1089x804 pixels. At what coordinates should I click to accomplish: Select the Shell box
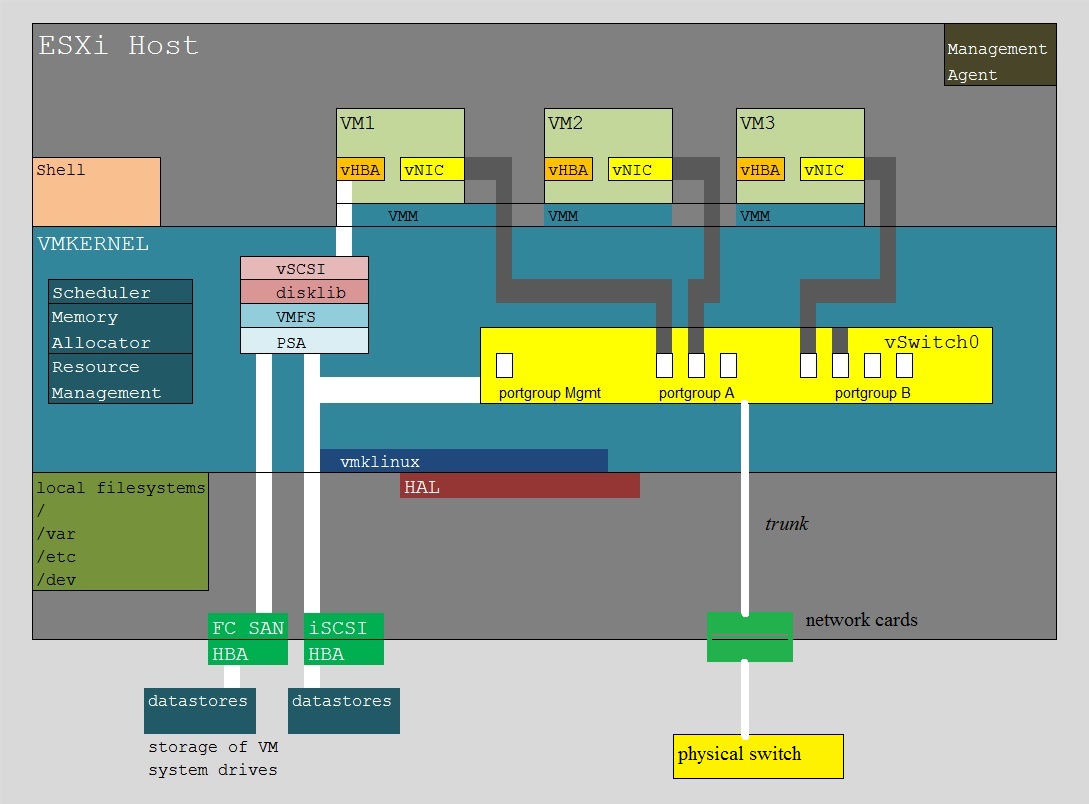tap(97, 192)
